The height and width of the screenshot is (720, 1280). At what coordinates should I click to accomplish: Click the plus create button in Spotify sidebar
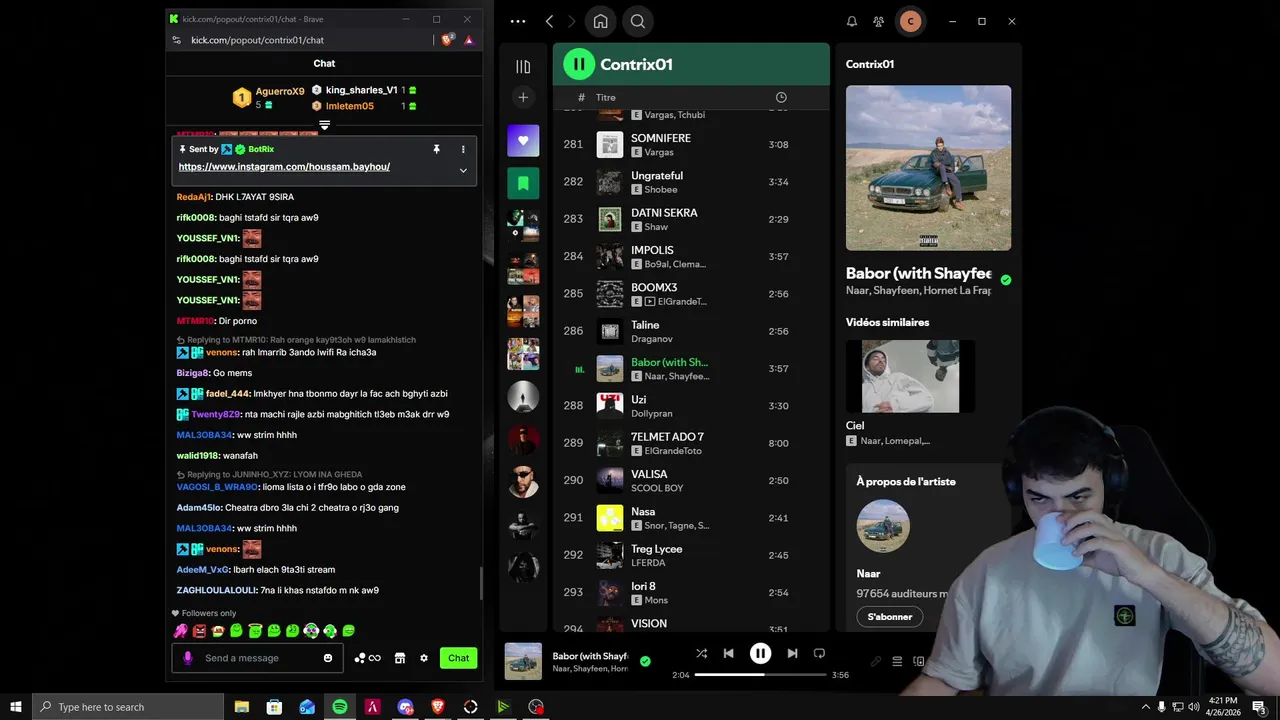pyautogui.click(x=523, y=97)
